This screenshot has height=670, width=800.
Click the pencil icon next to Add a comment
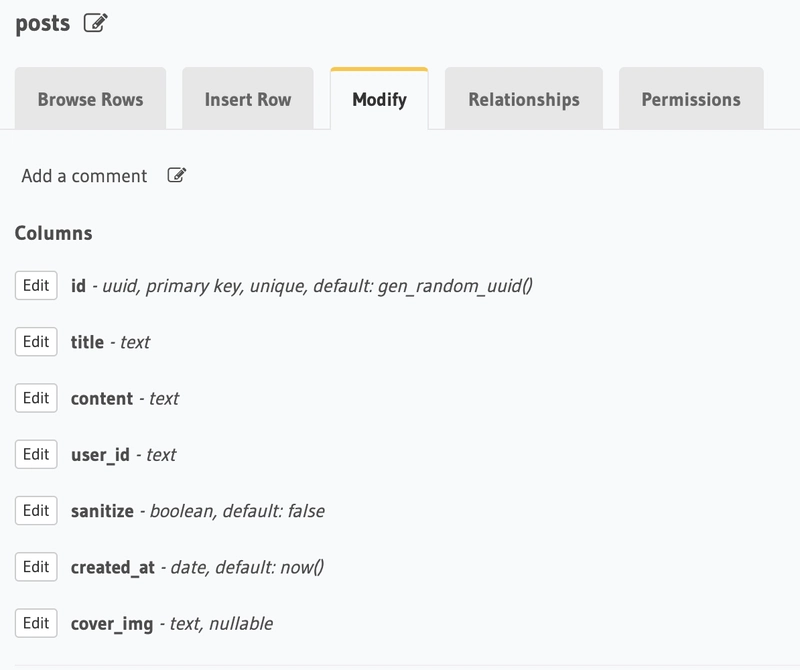pos(177,175)
